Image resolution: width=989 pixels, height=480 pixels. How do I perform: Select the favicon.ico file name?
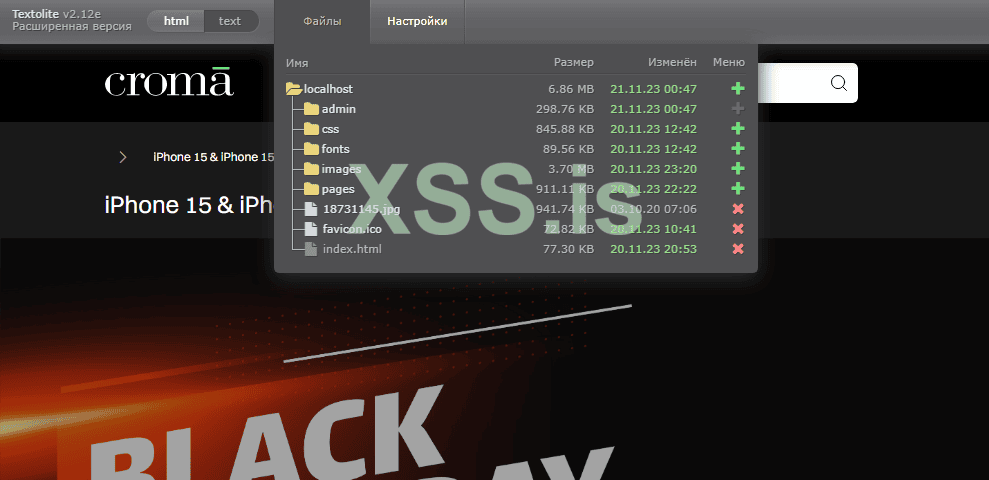[352, 230]
